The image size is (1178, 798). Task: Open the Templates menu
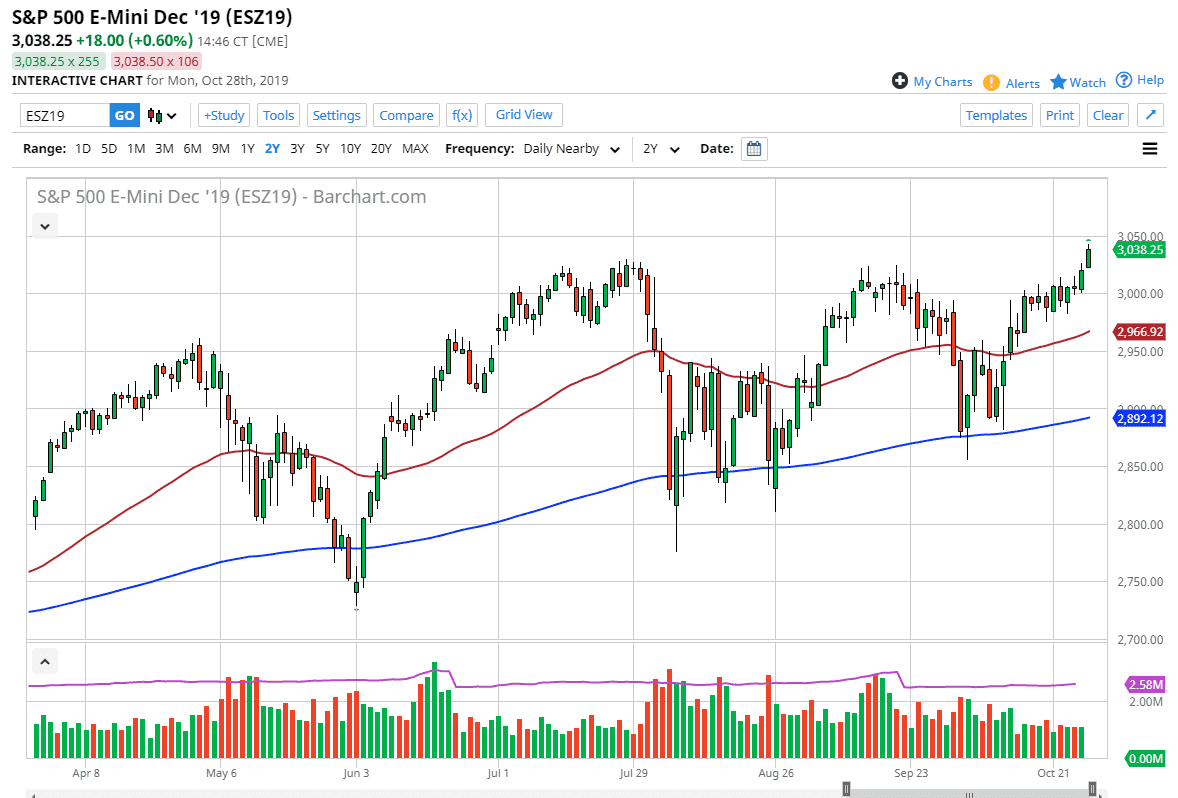[x=996, y=115]
